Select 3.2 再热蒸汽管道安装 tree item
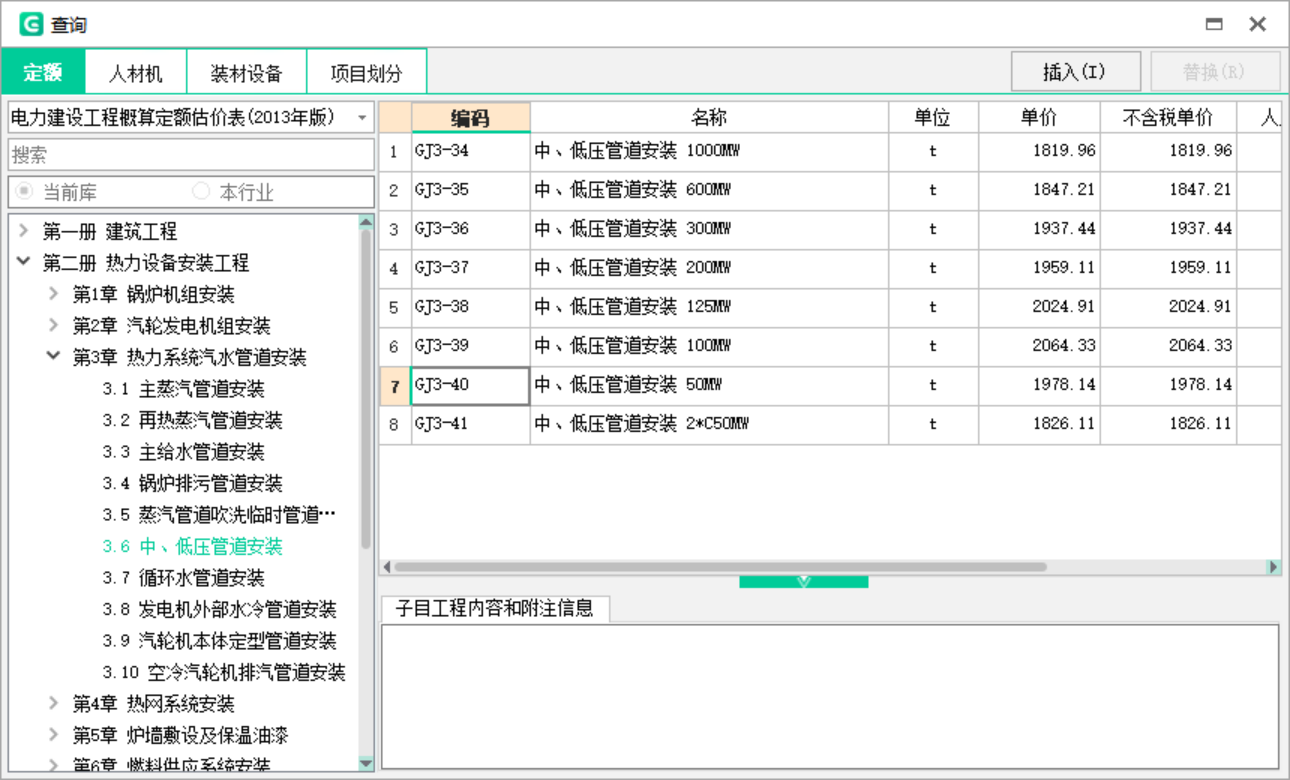1290x780 pixels. tap(193, 420)
